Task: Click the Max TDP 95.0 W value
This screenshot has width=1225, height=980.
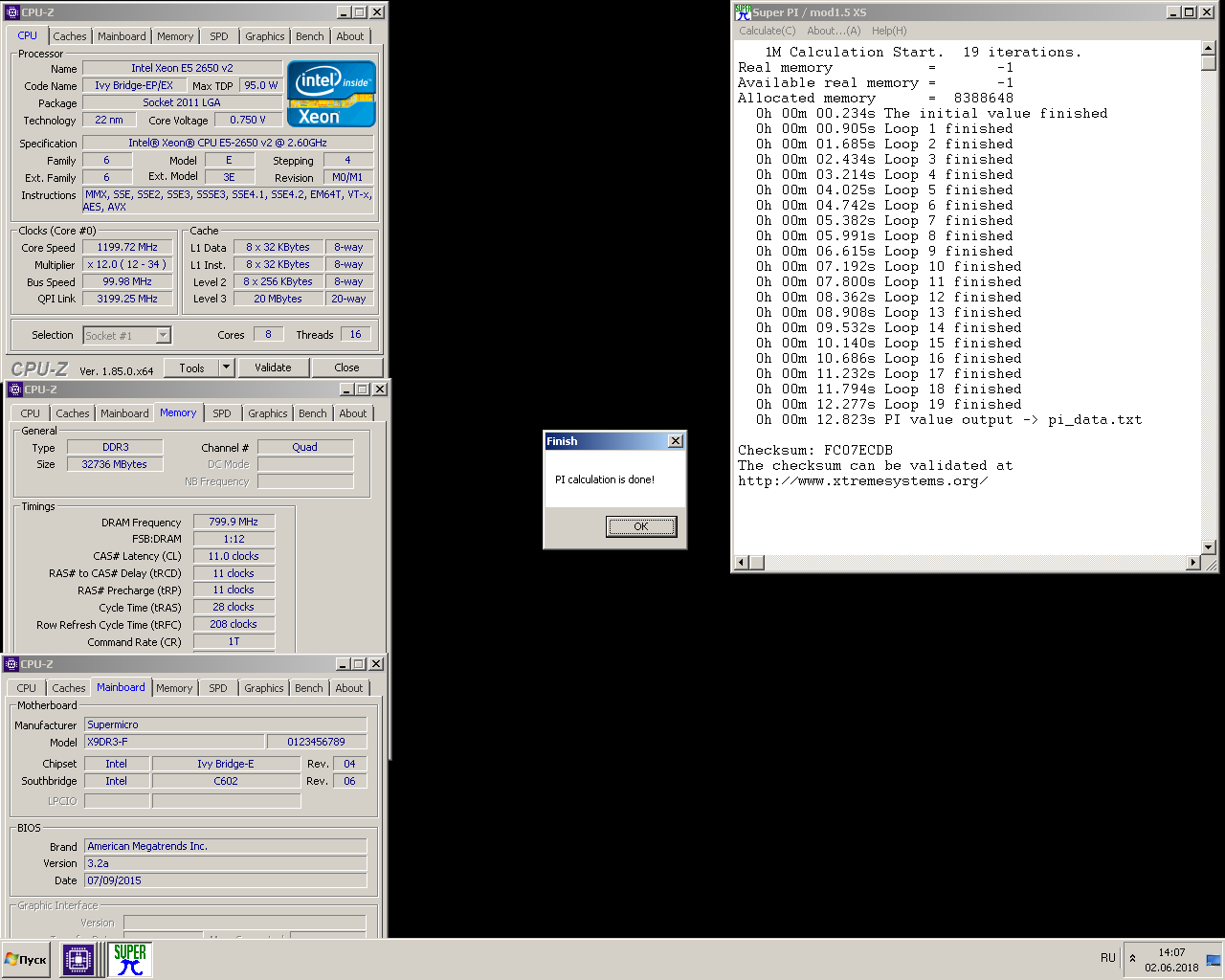Action: [x=261, y=85]
